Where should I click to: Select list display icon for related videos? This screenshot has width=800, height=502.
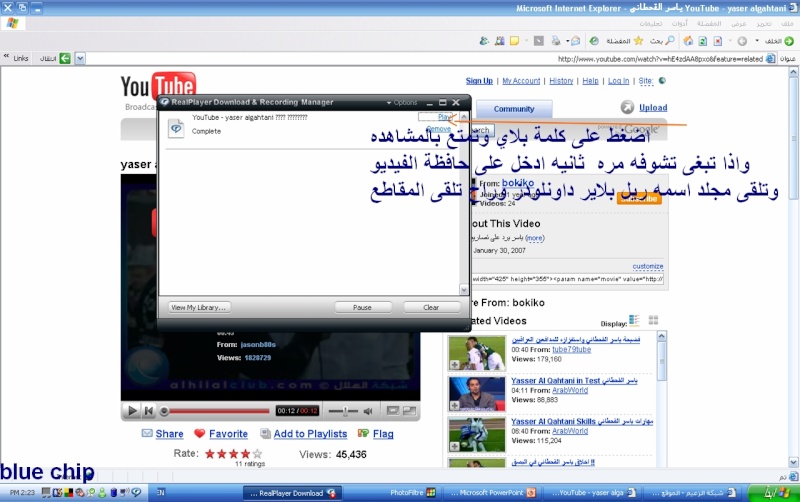[x=634, y=320]
